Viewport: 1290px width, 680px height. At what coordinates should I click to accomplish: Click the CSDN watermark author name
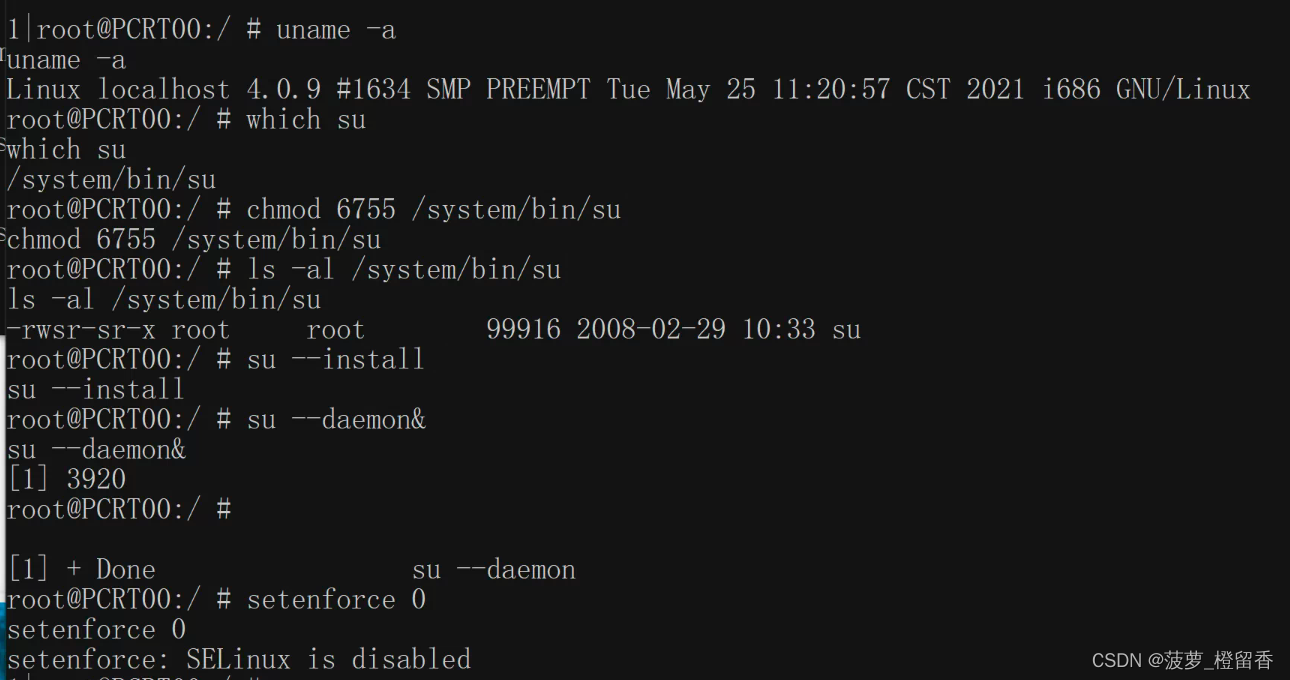[1217, 660]
